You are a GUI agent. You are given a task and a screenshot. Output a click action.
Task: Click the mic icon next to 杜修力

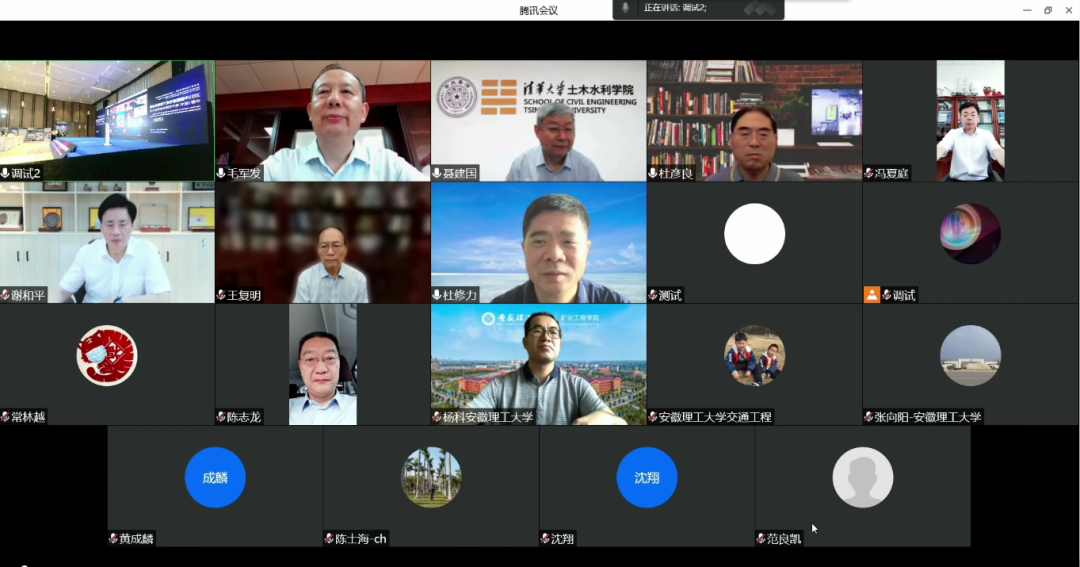pos(437,295)
